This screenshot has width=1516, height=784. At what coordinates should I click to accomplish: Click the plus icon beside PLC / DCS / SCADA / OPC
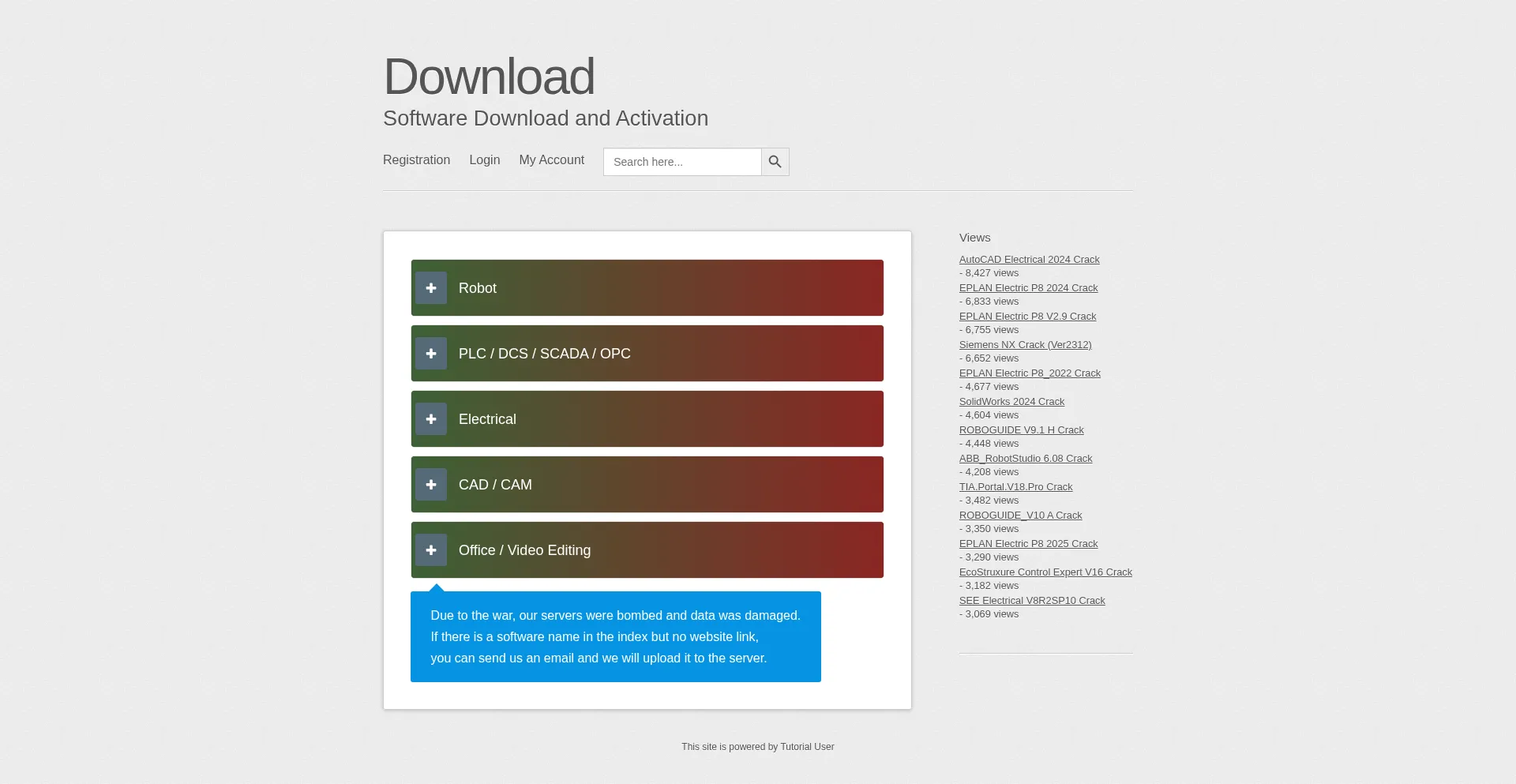(x=431, y=354)
